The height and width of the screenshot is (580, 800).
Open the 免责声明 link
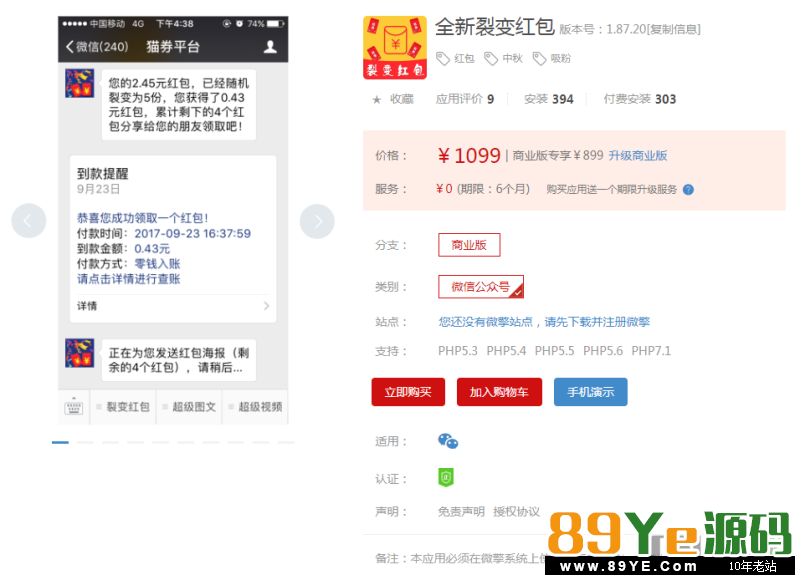[x=461, y=512]
